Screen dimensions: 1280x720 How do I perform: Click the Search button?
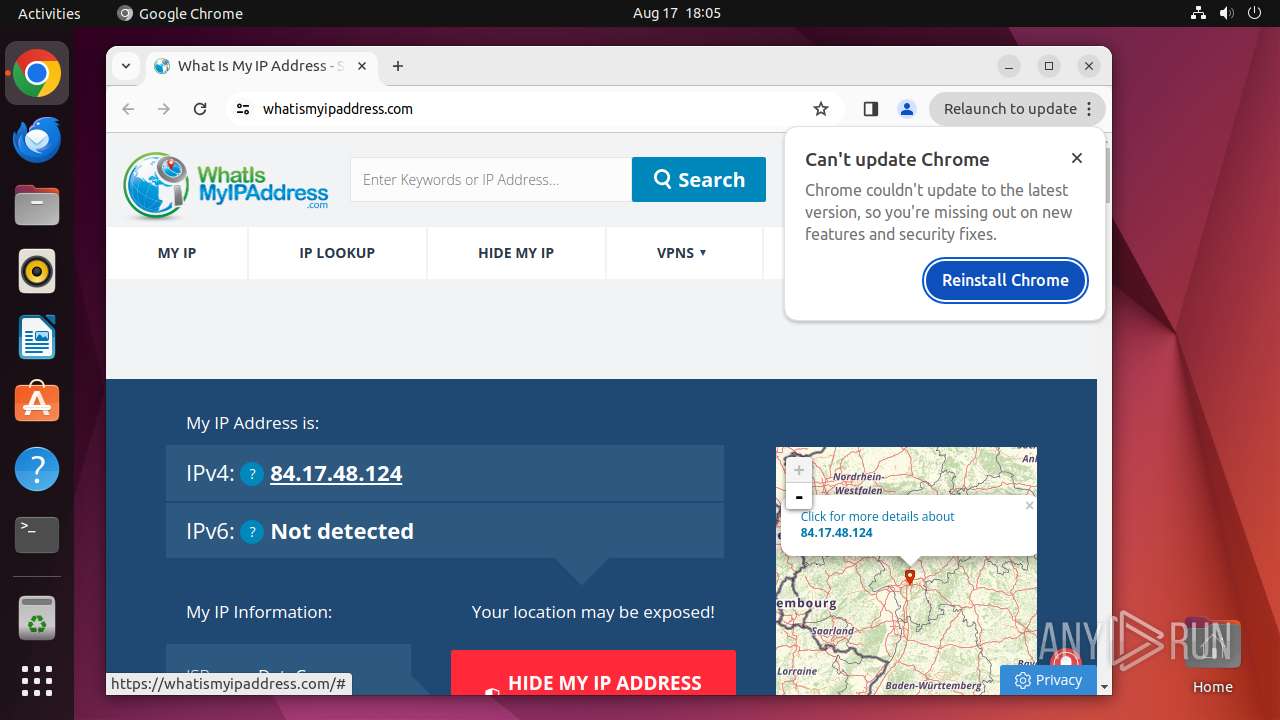point(699,180)
